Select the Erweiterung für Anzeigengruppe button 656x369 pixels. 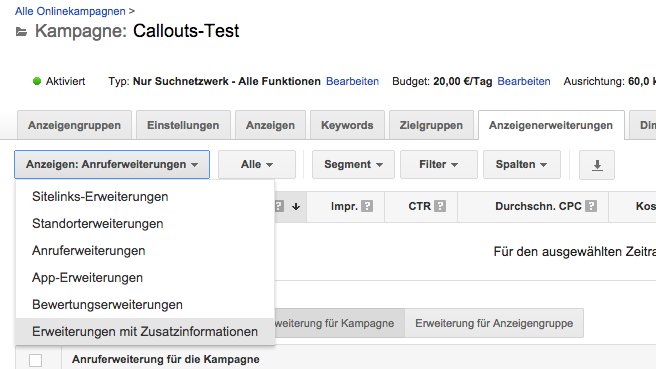pyautogui.click(x=494, y=323)
